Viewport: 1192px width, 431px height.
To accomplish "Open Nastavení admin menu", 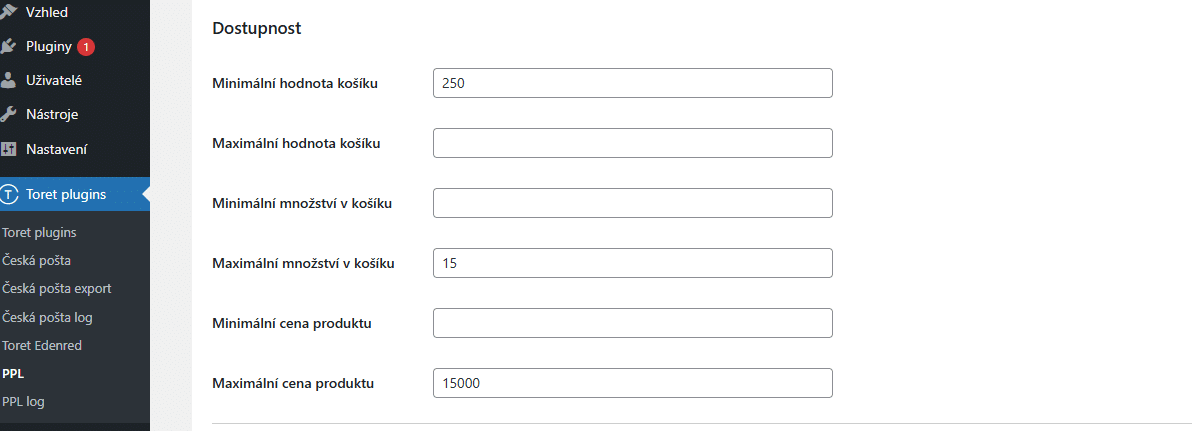I will click(56, 149).
